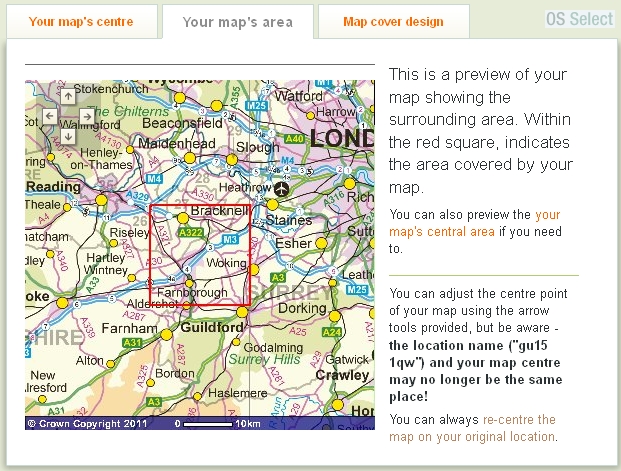Click the Beaconsfield label on the map
Viewport: 621px width, 471px height.
point(182,123)
